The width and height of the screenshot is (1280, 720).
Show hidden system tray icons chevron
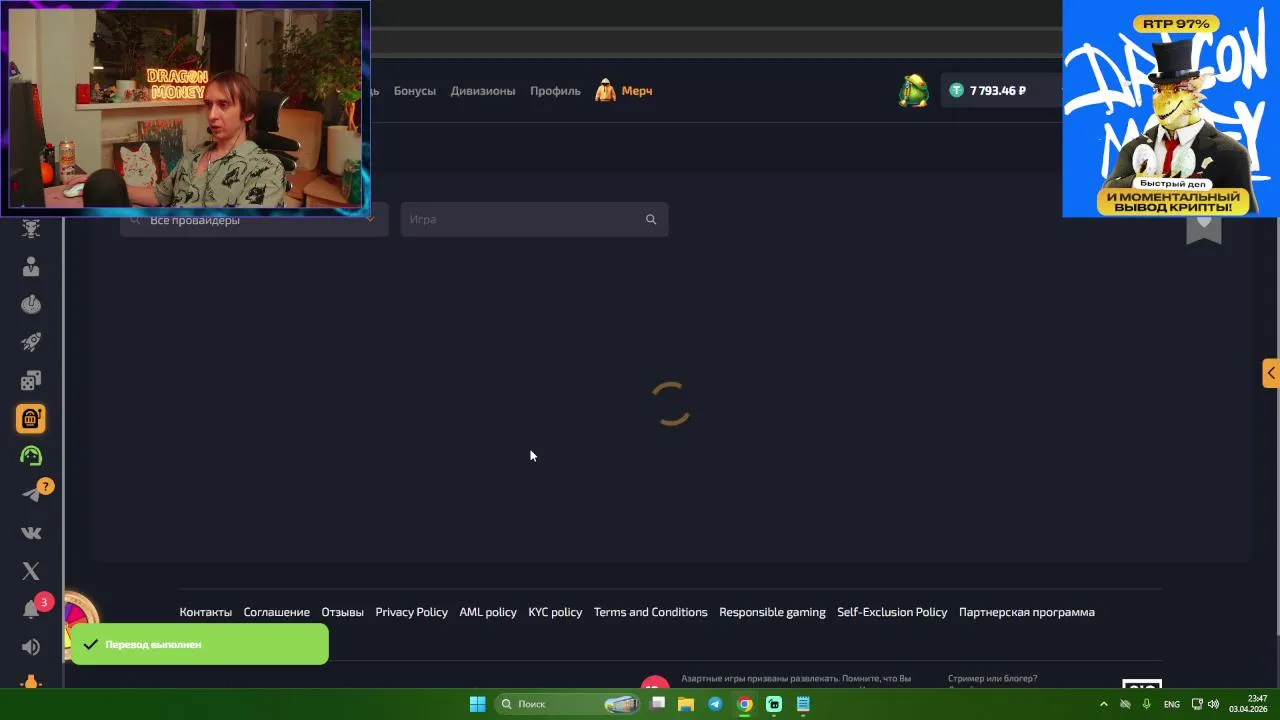coord(1104,704)
